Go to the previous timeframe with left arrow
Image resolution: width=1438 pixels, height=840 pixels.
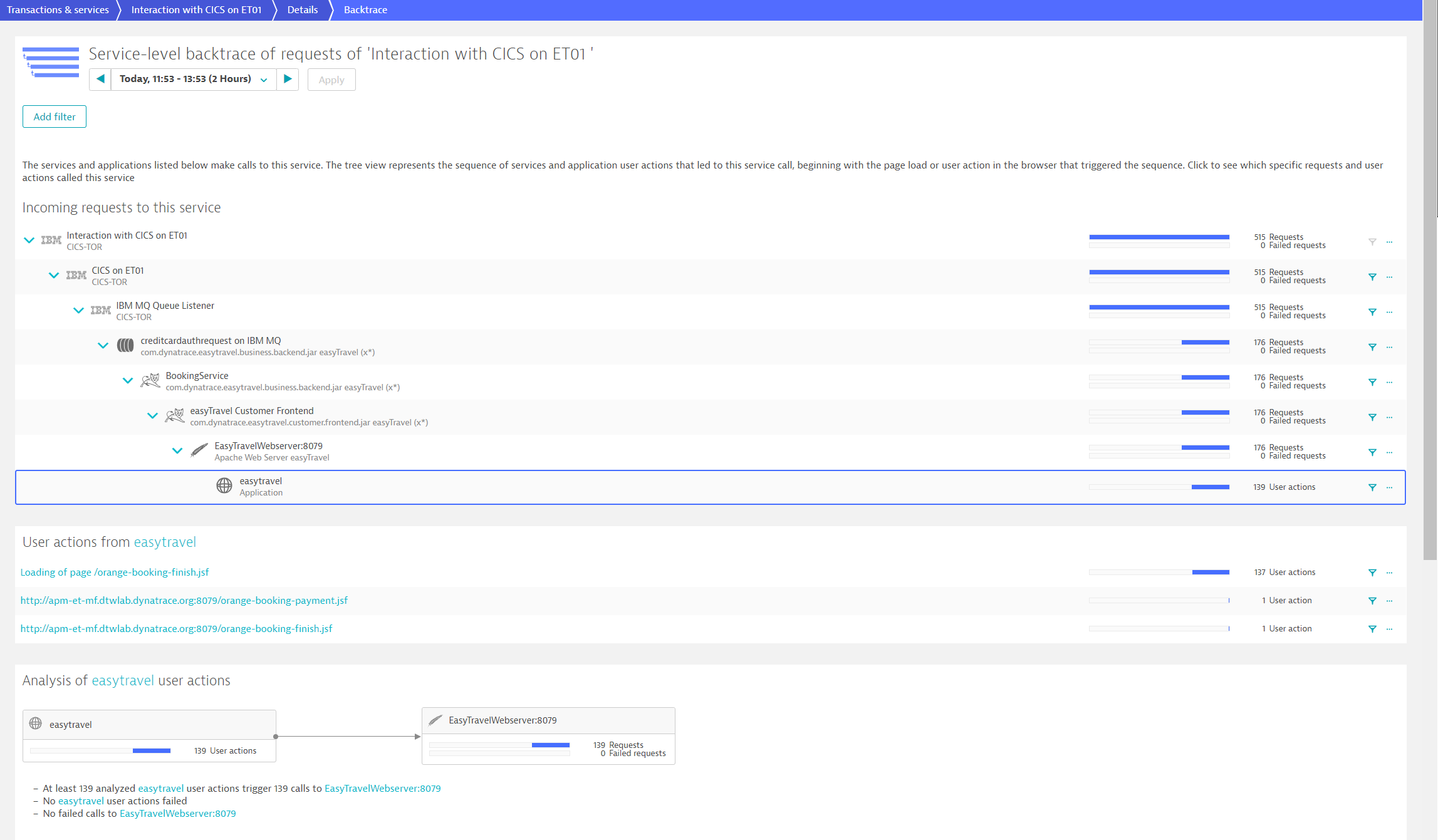pyautogui.click(x=100, y=79)
